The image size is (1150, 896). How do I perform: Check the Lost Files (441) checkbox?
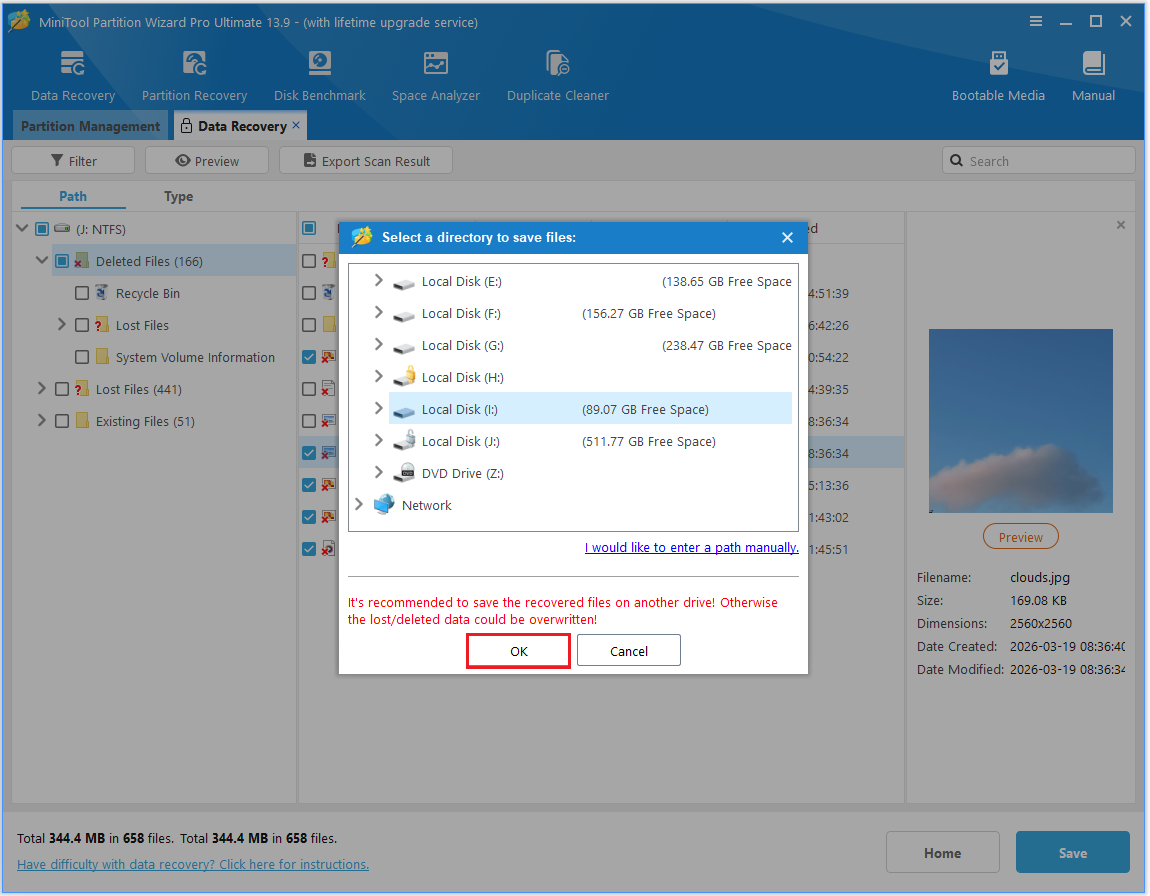(x=62, y=389)
